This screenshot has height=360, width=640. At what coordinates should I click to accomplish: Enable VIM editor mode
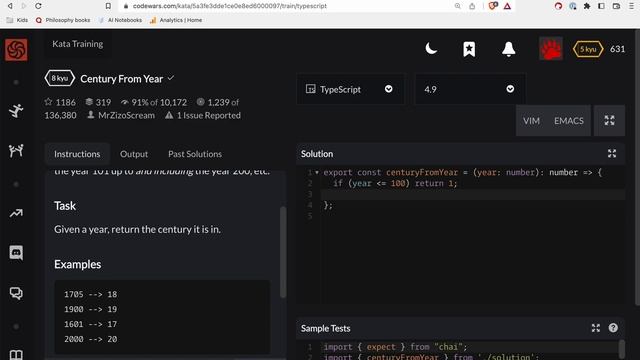point(531,121)
